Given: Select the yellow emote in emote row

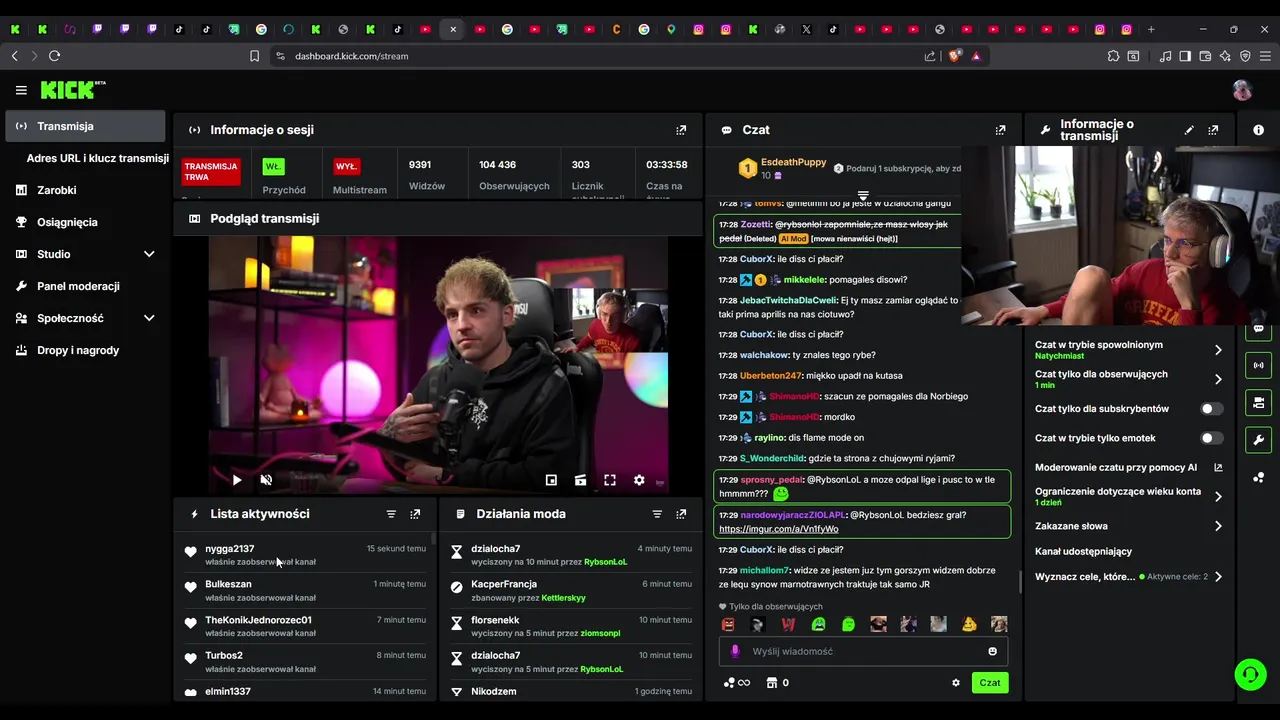Looking at the screenshot, I should pyautogui.click(x=968, y=624).
